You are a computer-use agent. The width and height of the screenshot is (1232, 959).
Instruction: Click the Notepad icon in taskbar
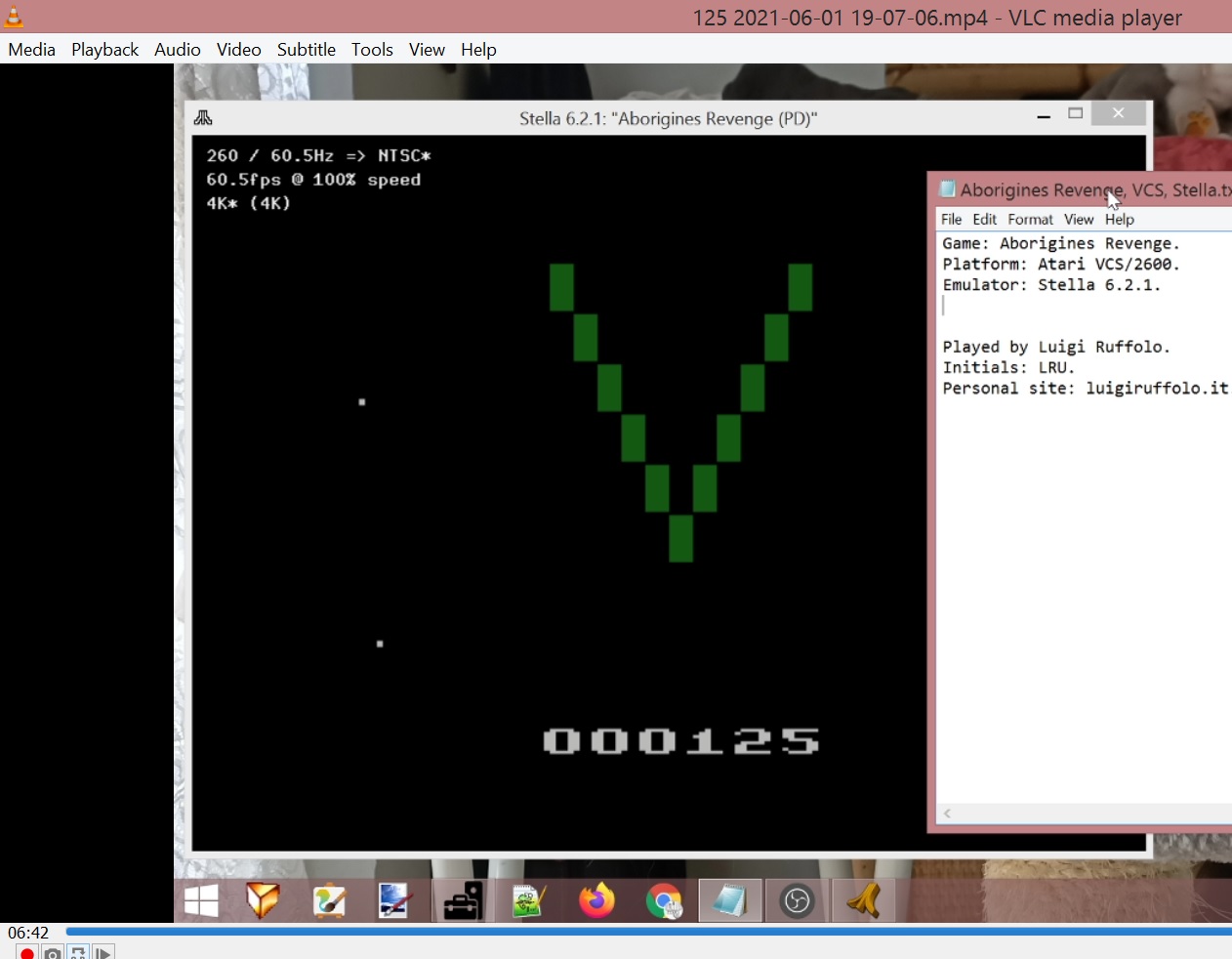(729, 900)
